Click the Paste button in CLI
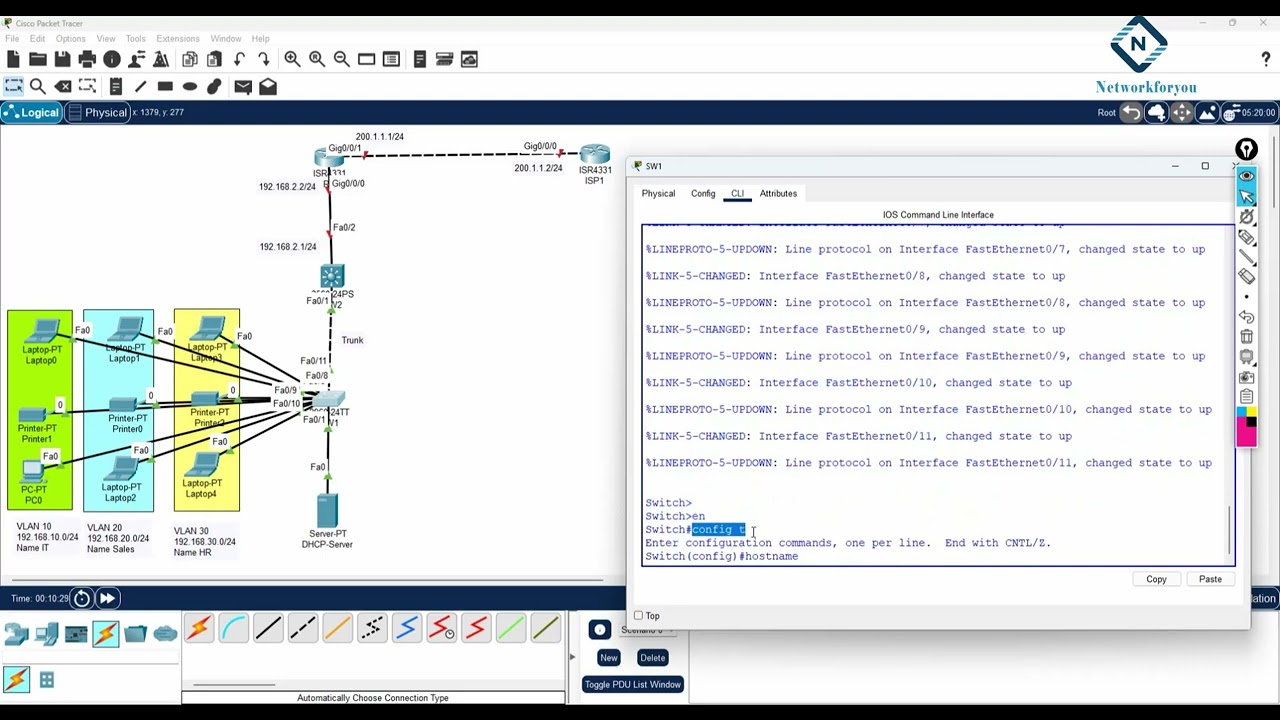The width and height of the screenshot is (1280, 720). [x=1210, y=579]
